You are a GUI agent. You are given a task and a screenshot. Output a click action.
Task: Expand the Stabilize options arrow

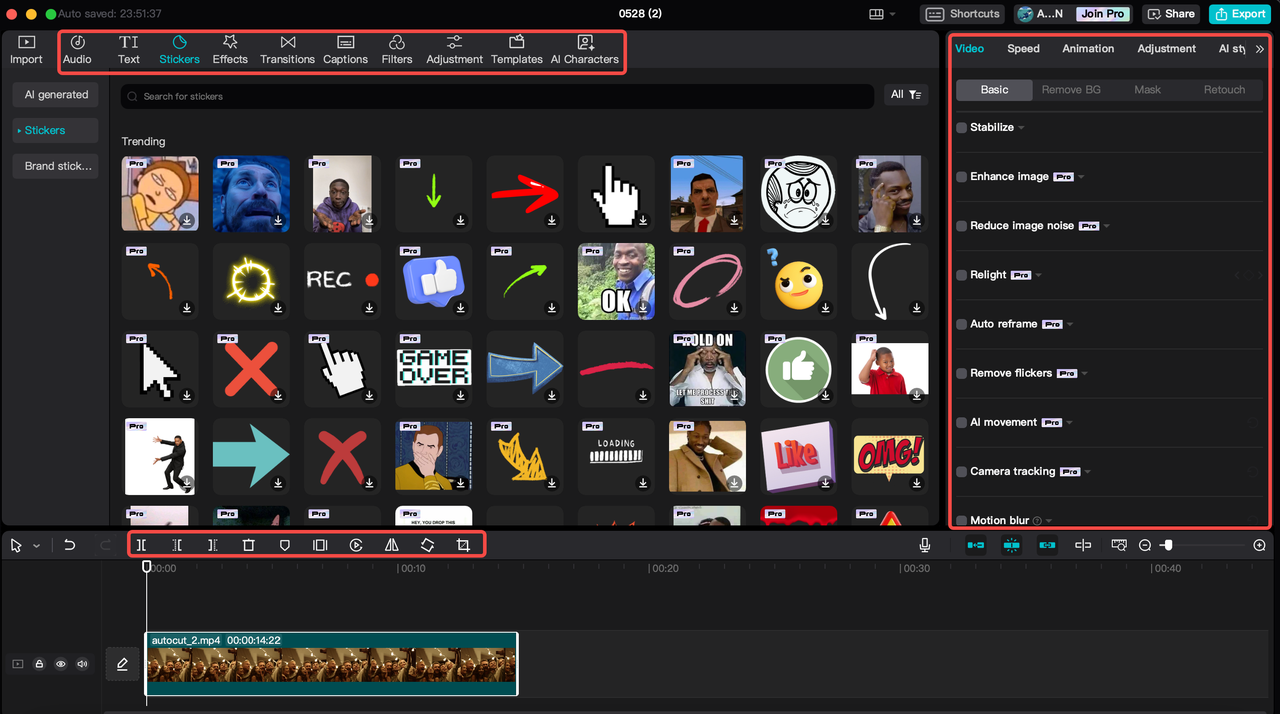pyautogui.click(x=1021, y=128)
